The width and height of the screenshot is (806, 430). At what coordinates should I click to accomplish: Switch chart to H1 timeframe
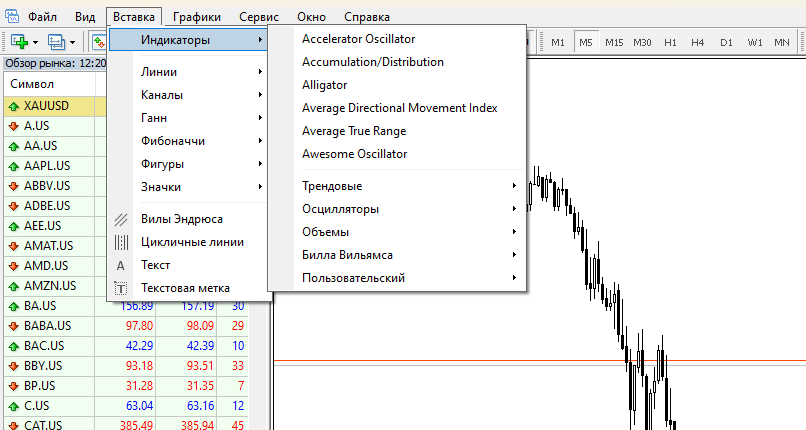point(670,43)
